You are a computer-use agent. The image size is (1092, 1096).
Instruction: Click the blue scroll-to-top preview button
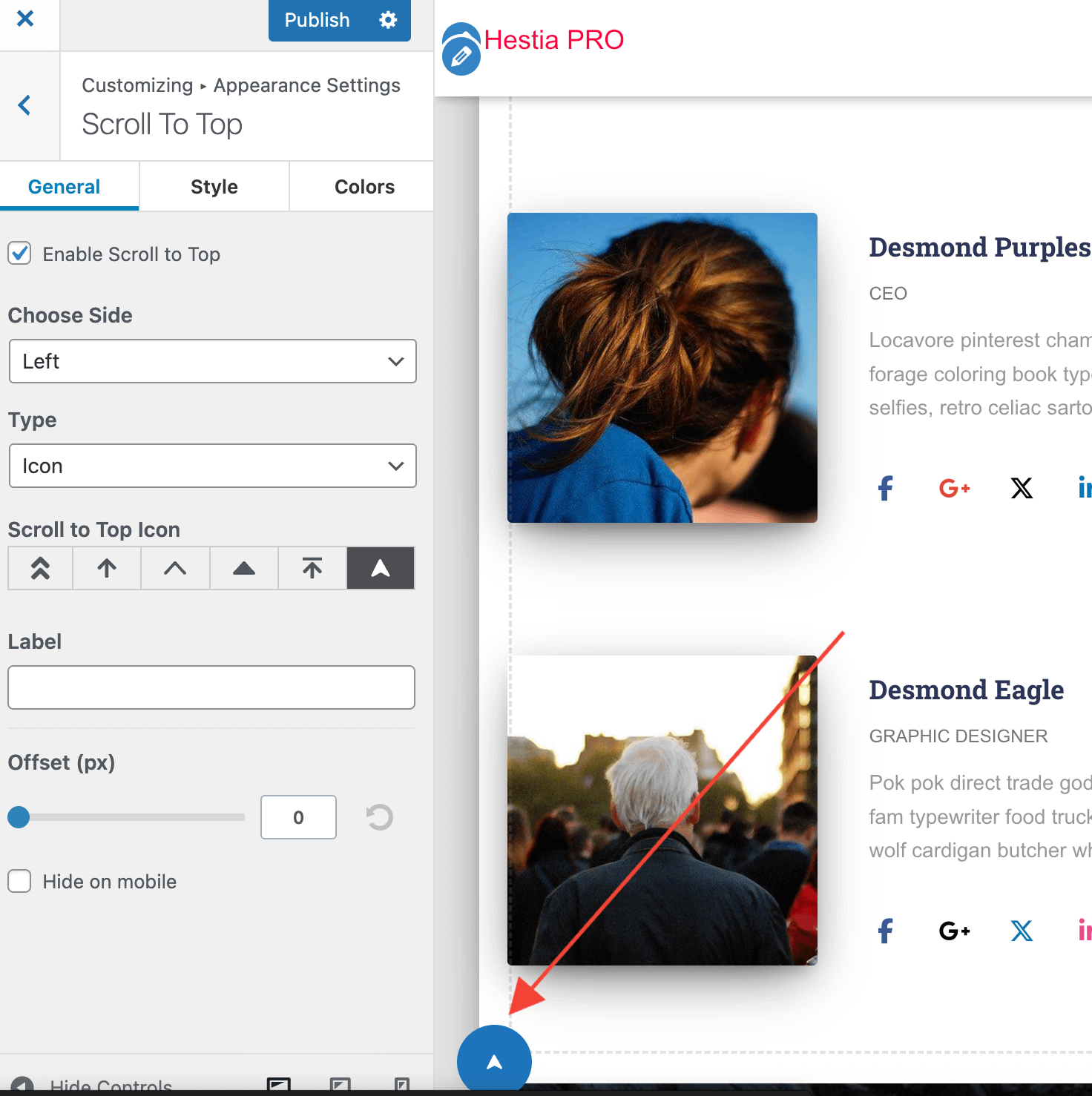click(x=494, y=1061)
